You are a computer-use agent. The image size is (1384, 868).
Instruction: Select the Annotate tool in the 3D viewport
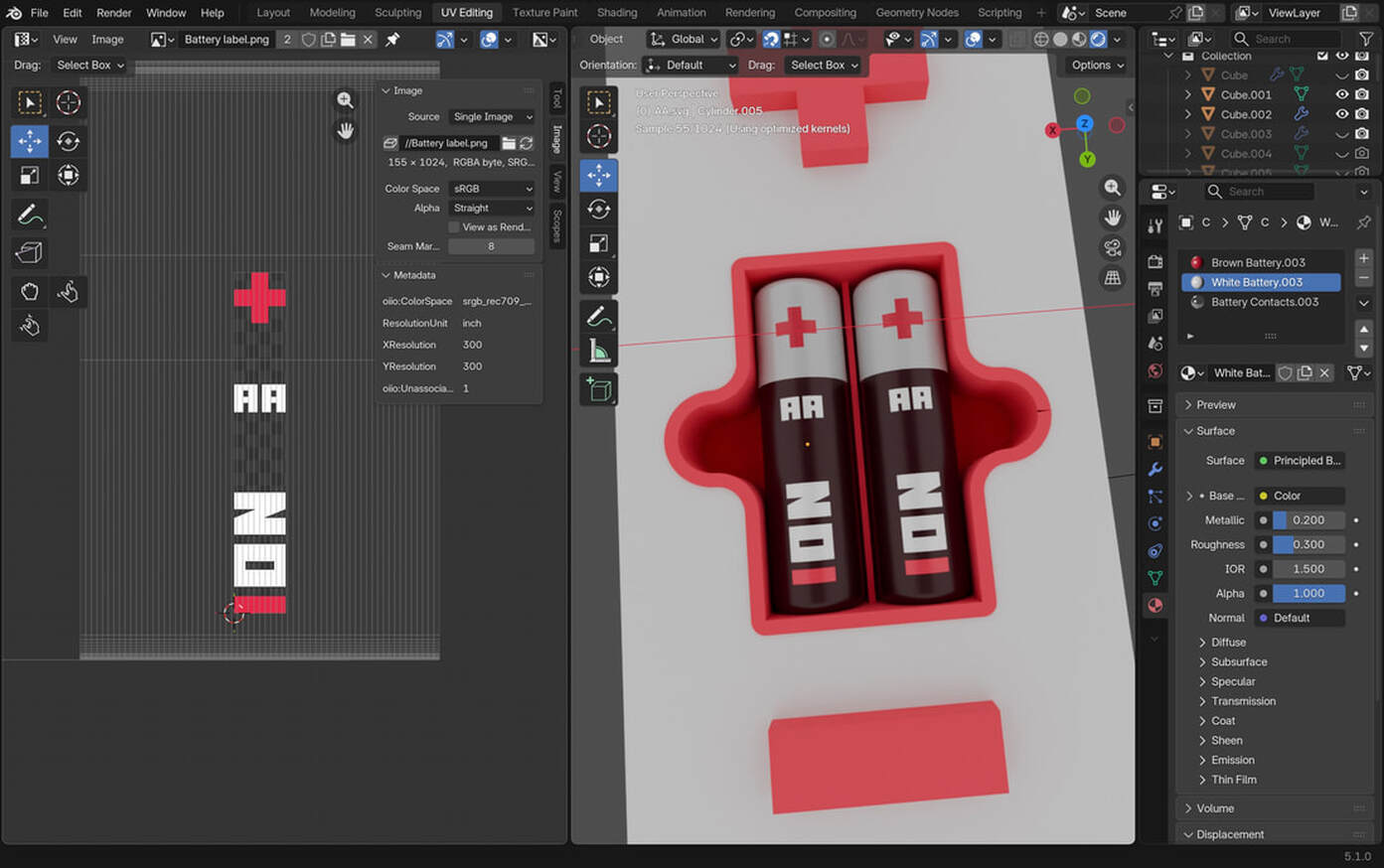(x=598, y=317)
